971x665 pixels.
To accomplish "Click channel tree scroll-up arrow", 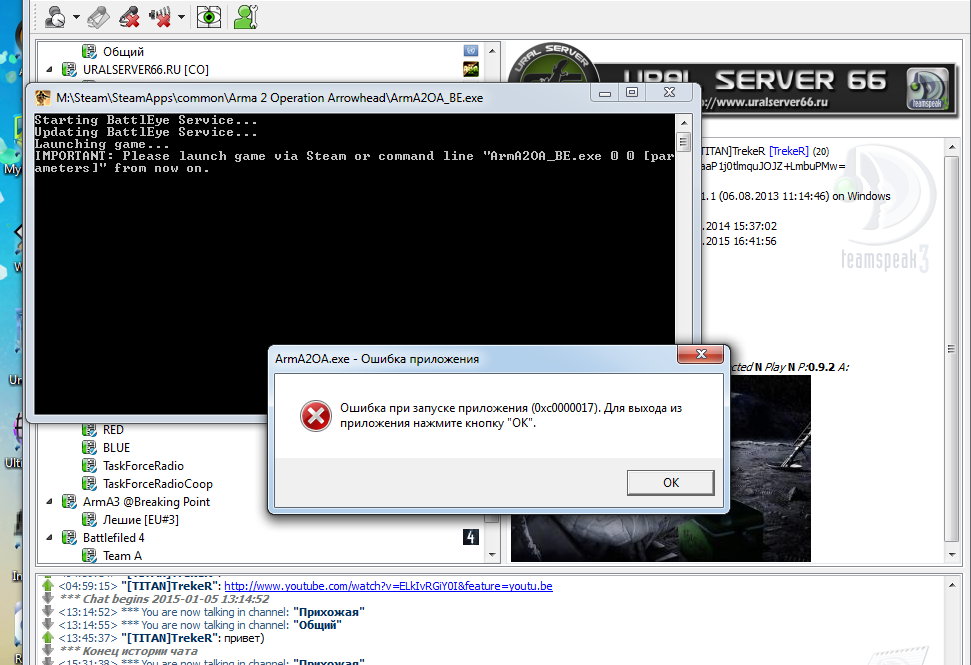I will 492,51.
